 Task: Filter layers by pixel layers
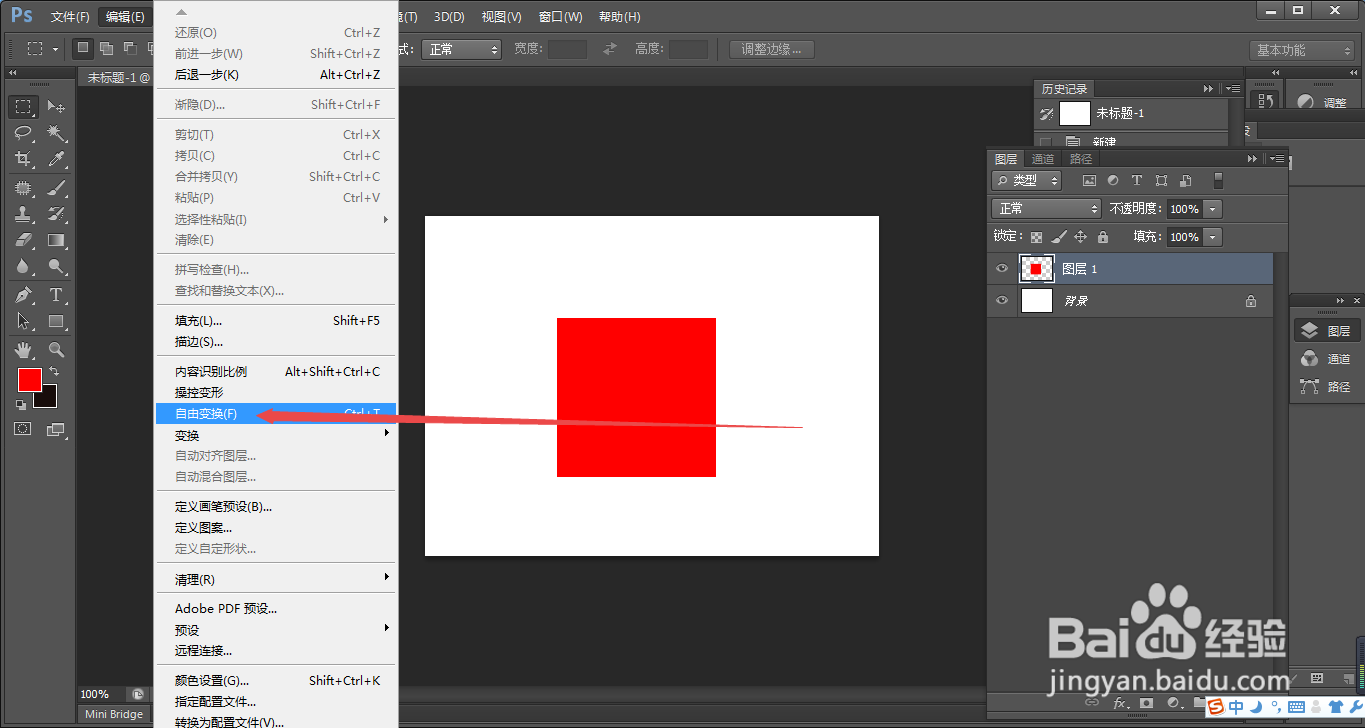coord(1090,181)
